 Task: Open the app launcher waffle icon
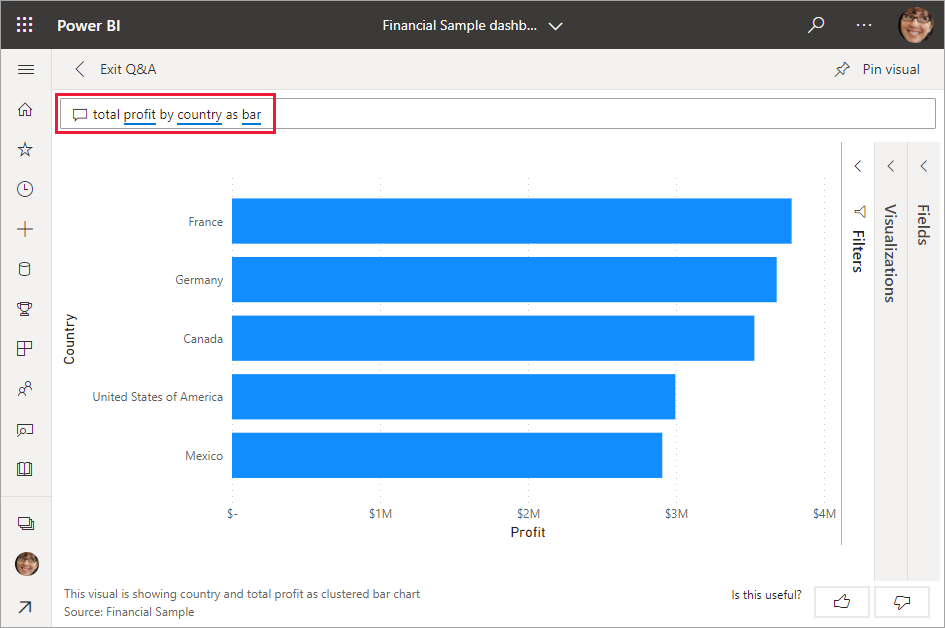coord(25,25)
